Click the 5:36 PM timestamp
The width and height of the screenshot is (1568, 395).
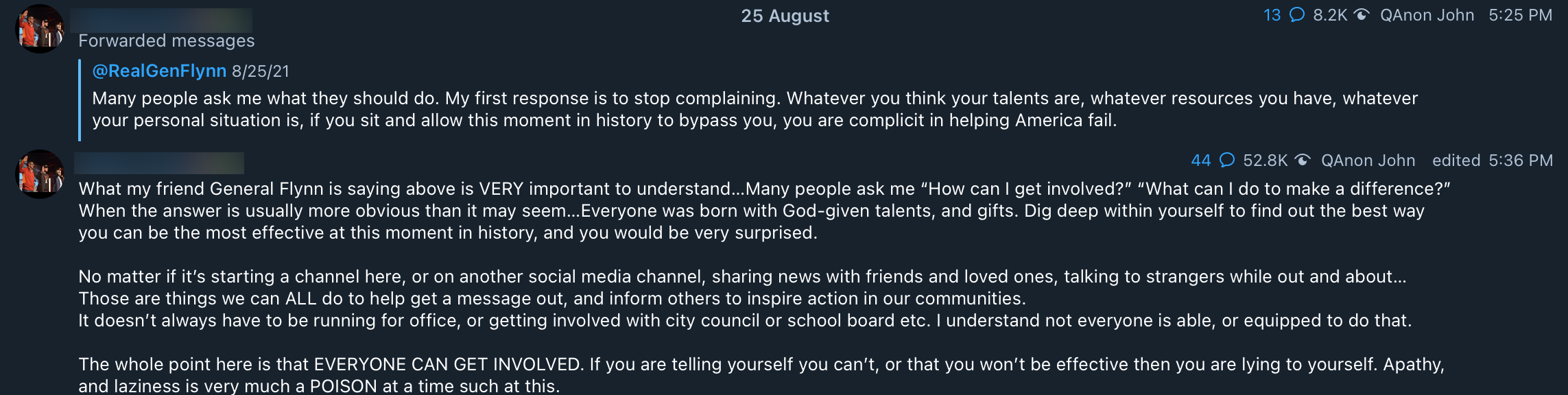(1521, 160)
